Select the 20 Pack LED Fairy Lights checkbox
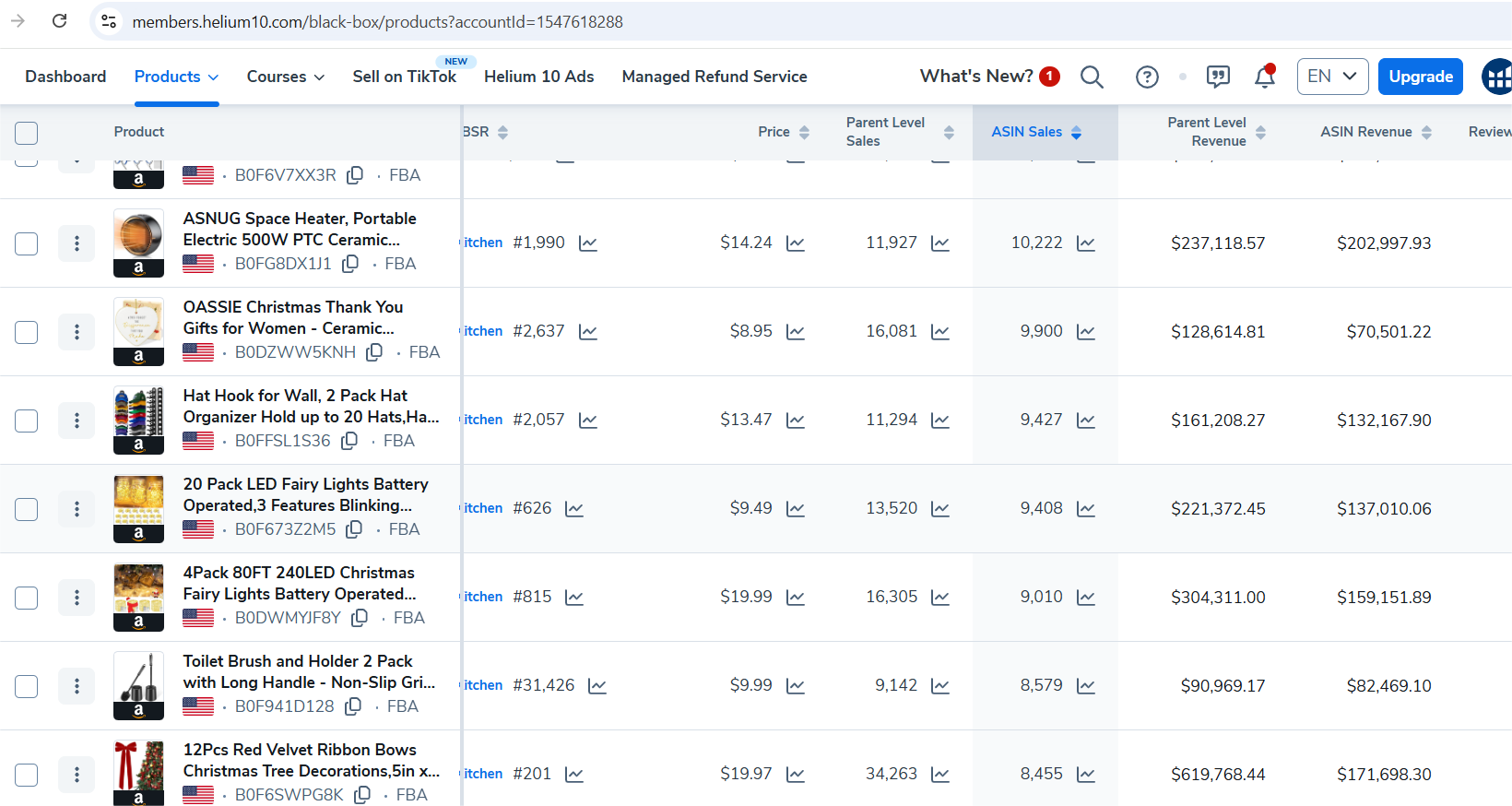Viewport: 1512px width, 806px height. click(27, 509)
